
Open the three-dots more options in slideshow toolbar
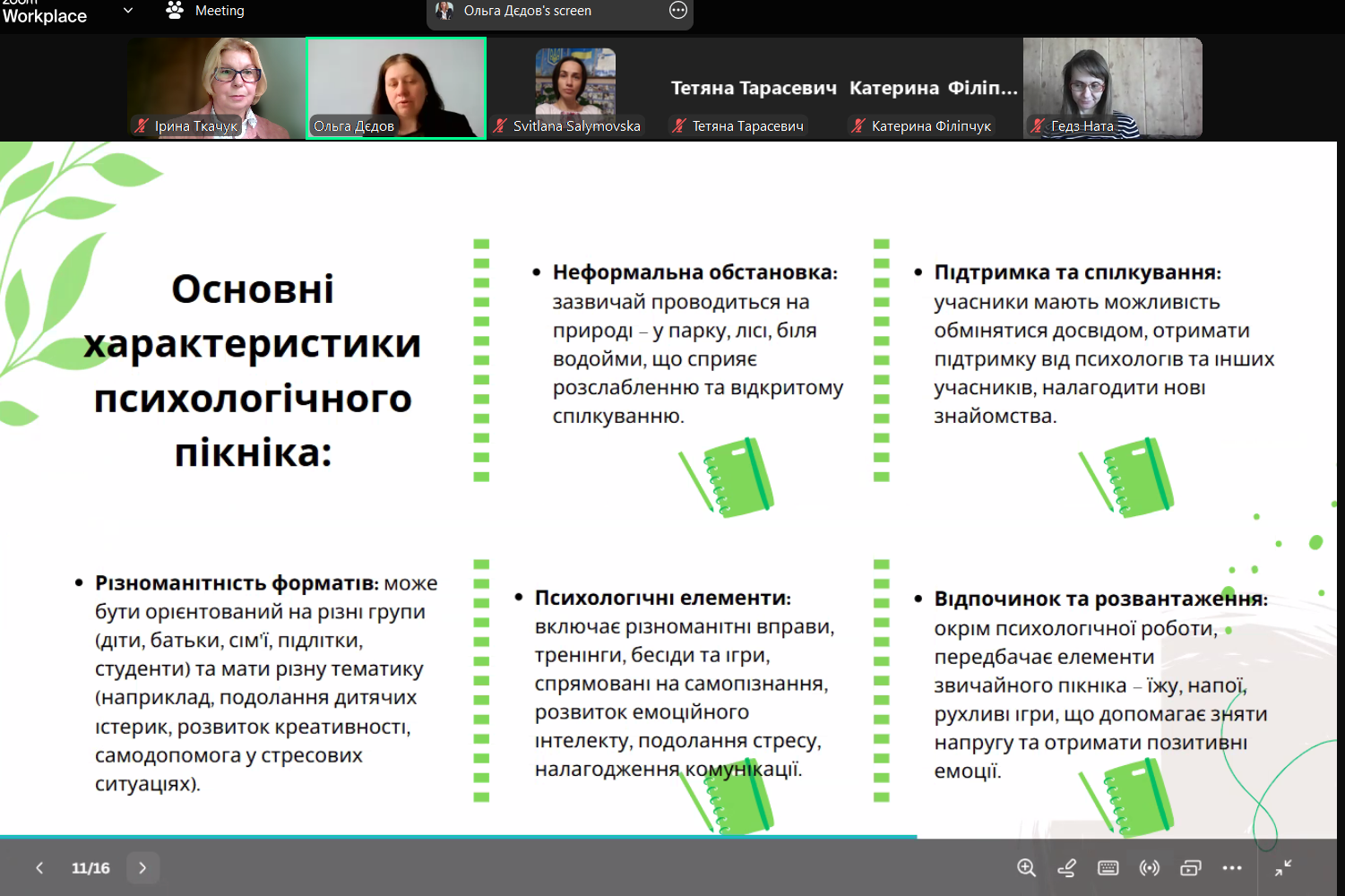(x=1232, y=867)
